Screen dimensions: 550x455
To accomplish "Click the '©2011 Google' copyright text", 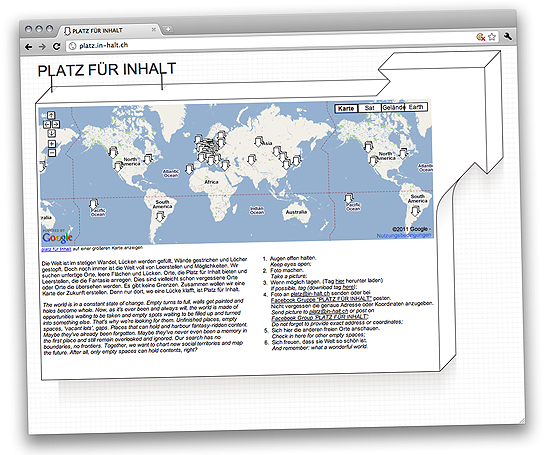I will pyautogui.click(x=410, y=229).
